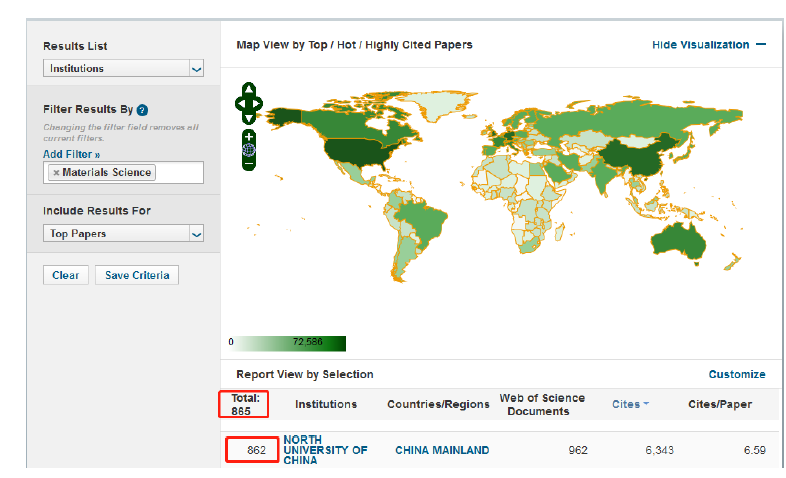Zoom in on the map
The height and width of the screenshot is (478, 786).
249,136
